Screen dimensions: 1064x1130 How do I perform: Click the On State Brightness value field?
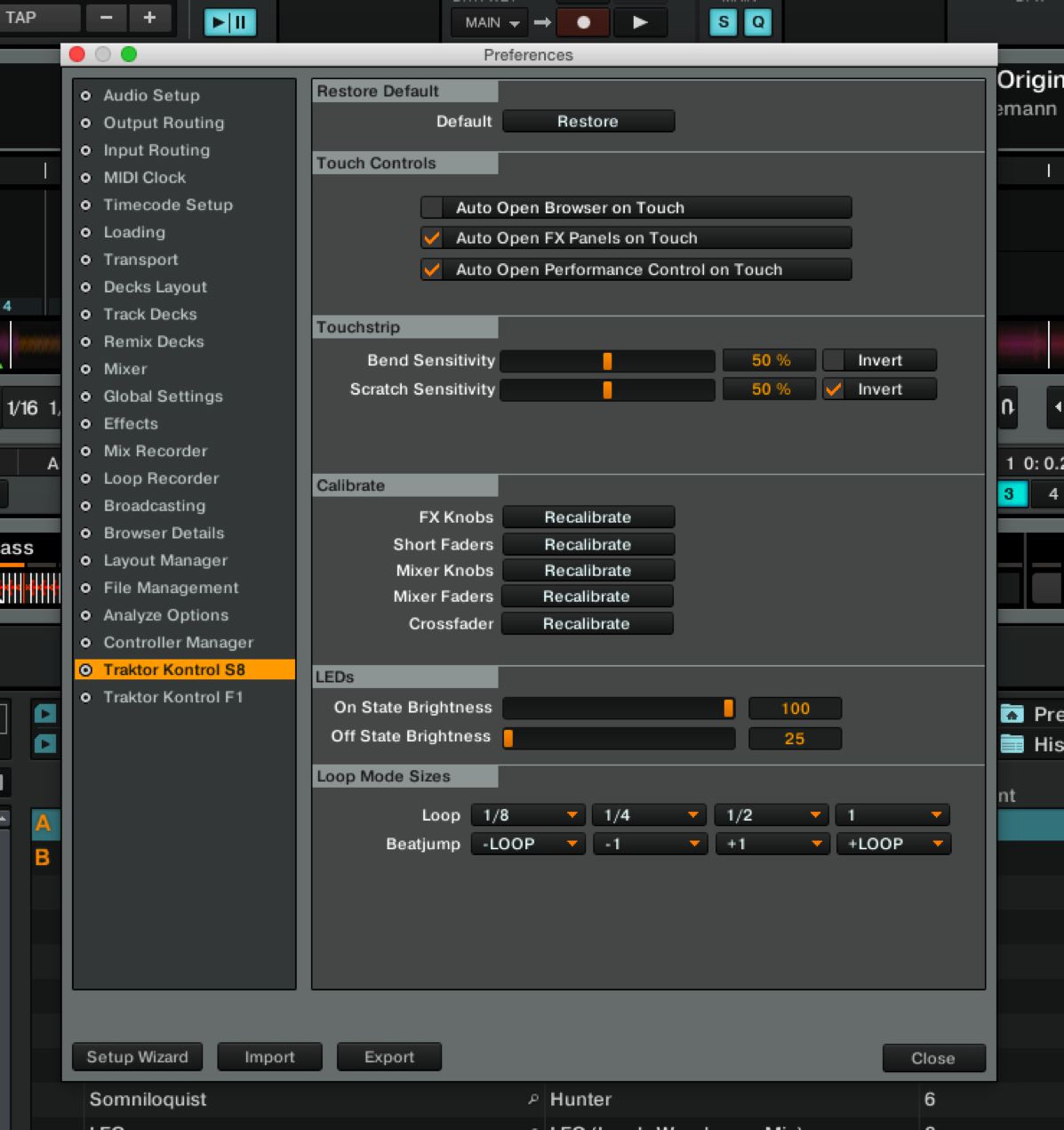[x=795, y=709]
